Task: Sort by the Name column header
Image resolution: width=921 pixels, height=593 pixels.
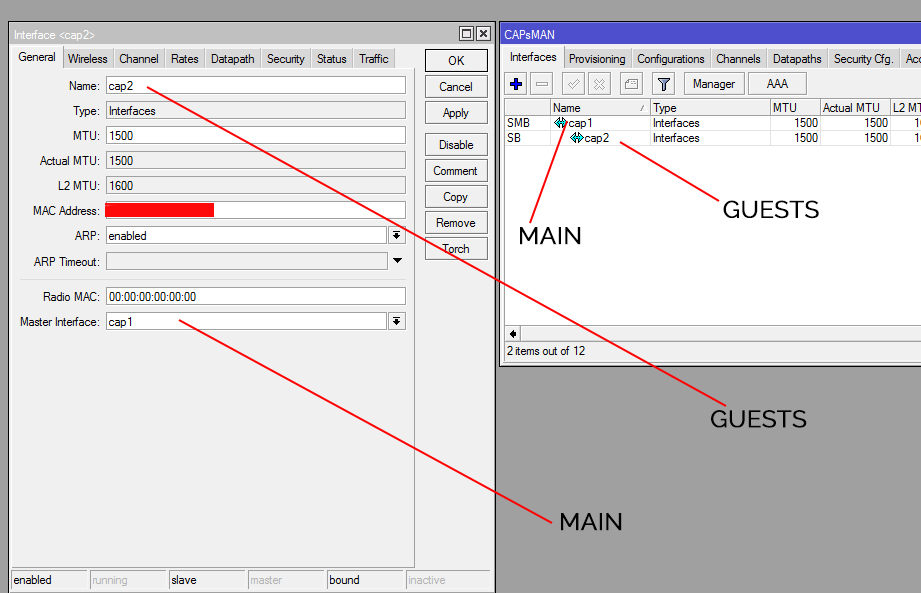Action: [x=600, y=107]
